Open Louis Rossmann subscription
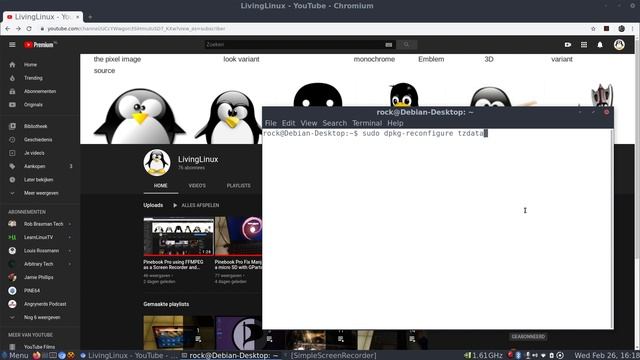Viewport: 640px width, 360px height. point(41,251)
